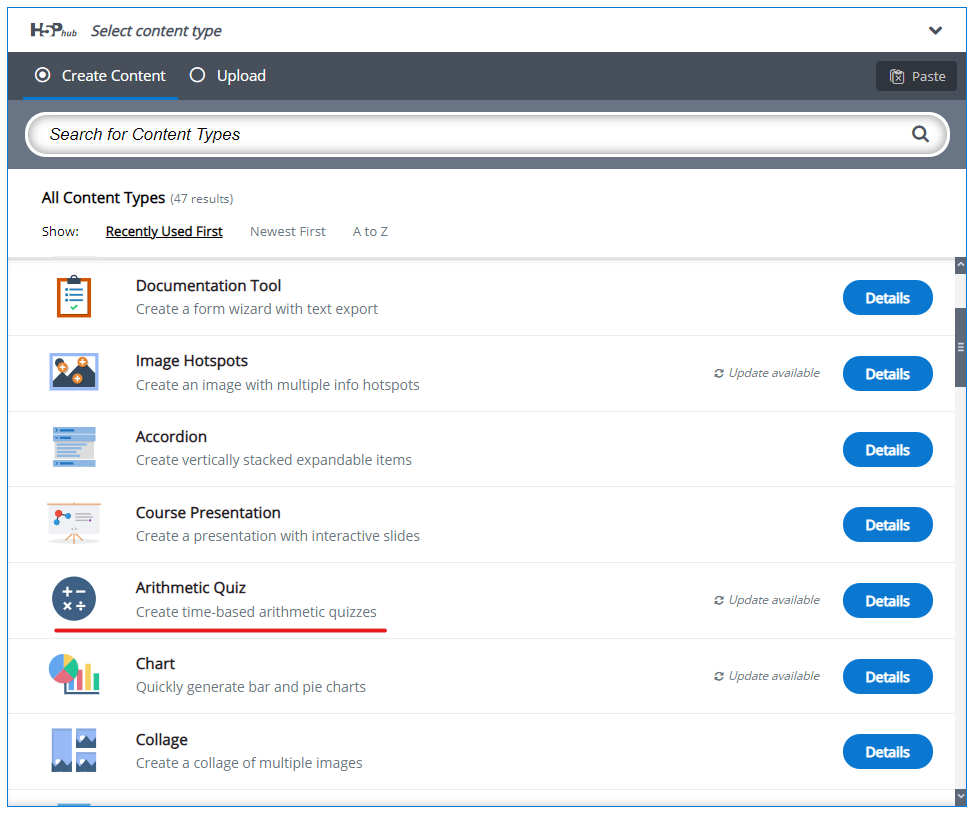
Task: Click the Accordion content type icon
Action: point(73,448)
